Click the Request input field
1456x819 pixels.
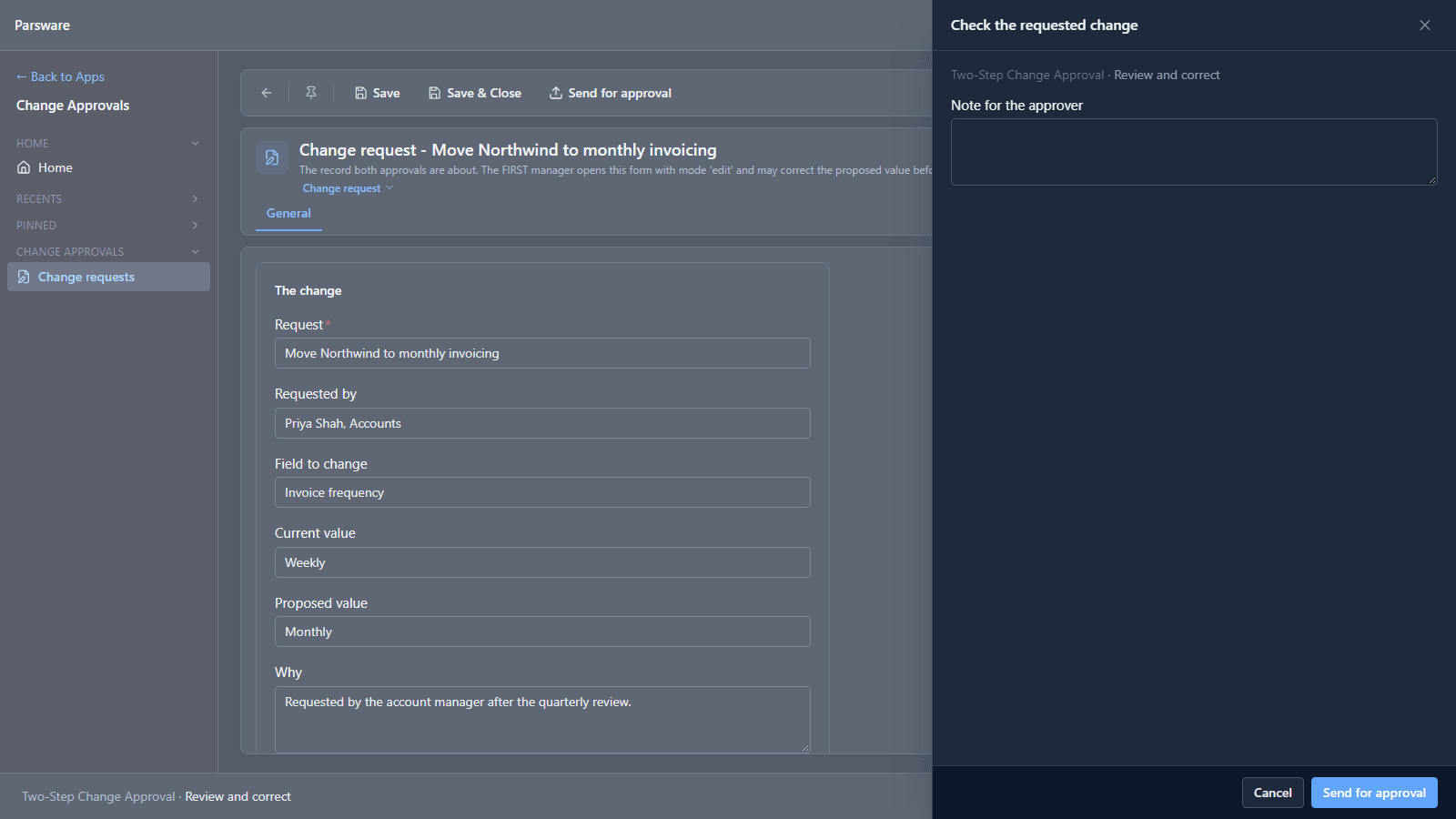542,353
